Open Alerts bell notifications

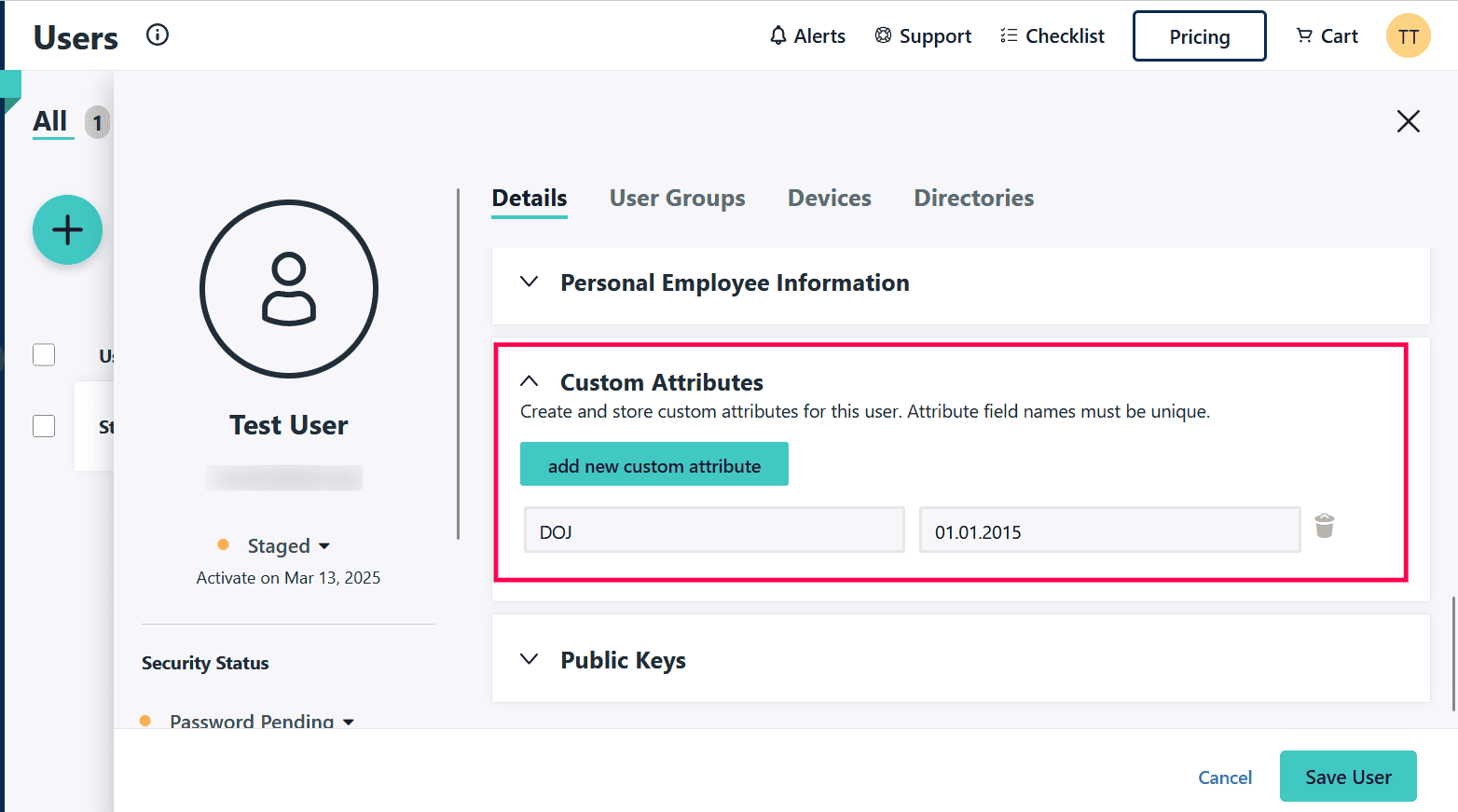pyautogui.click(x=806, y=36)
